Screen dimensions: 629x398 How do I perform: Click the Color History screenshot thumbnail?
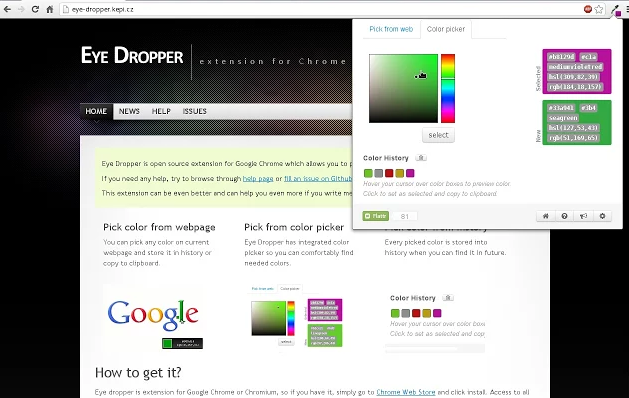[436, 323]
